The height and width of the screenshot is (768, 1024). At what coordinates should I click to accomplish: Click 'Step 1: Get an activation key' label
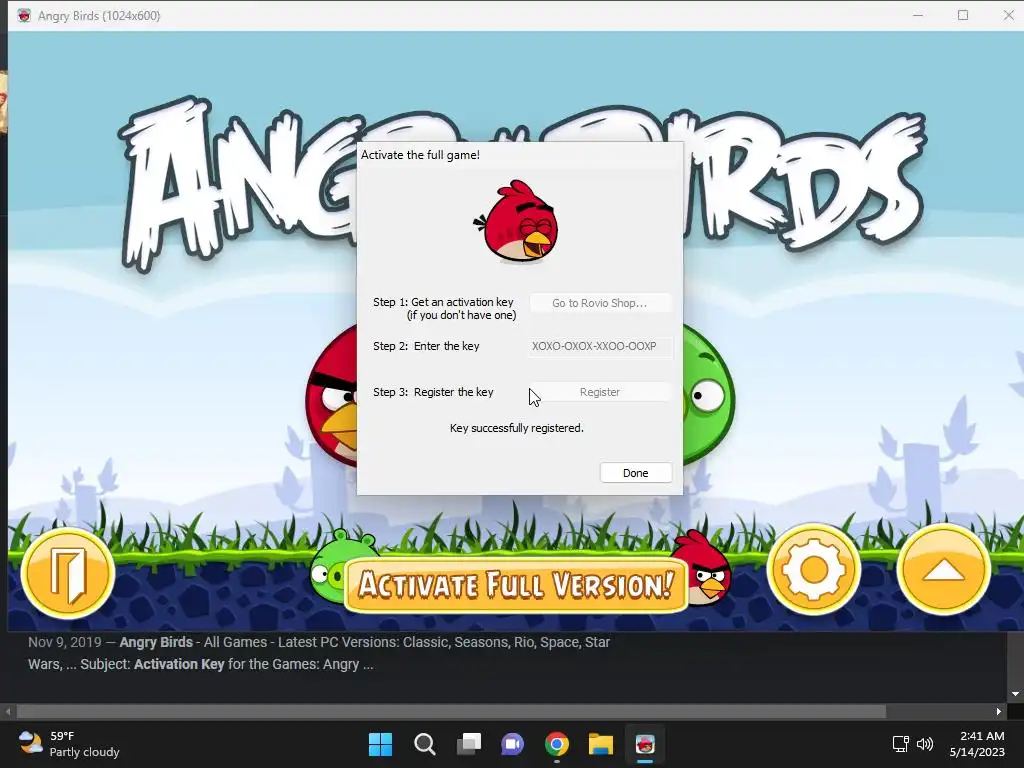coord(444,308)
